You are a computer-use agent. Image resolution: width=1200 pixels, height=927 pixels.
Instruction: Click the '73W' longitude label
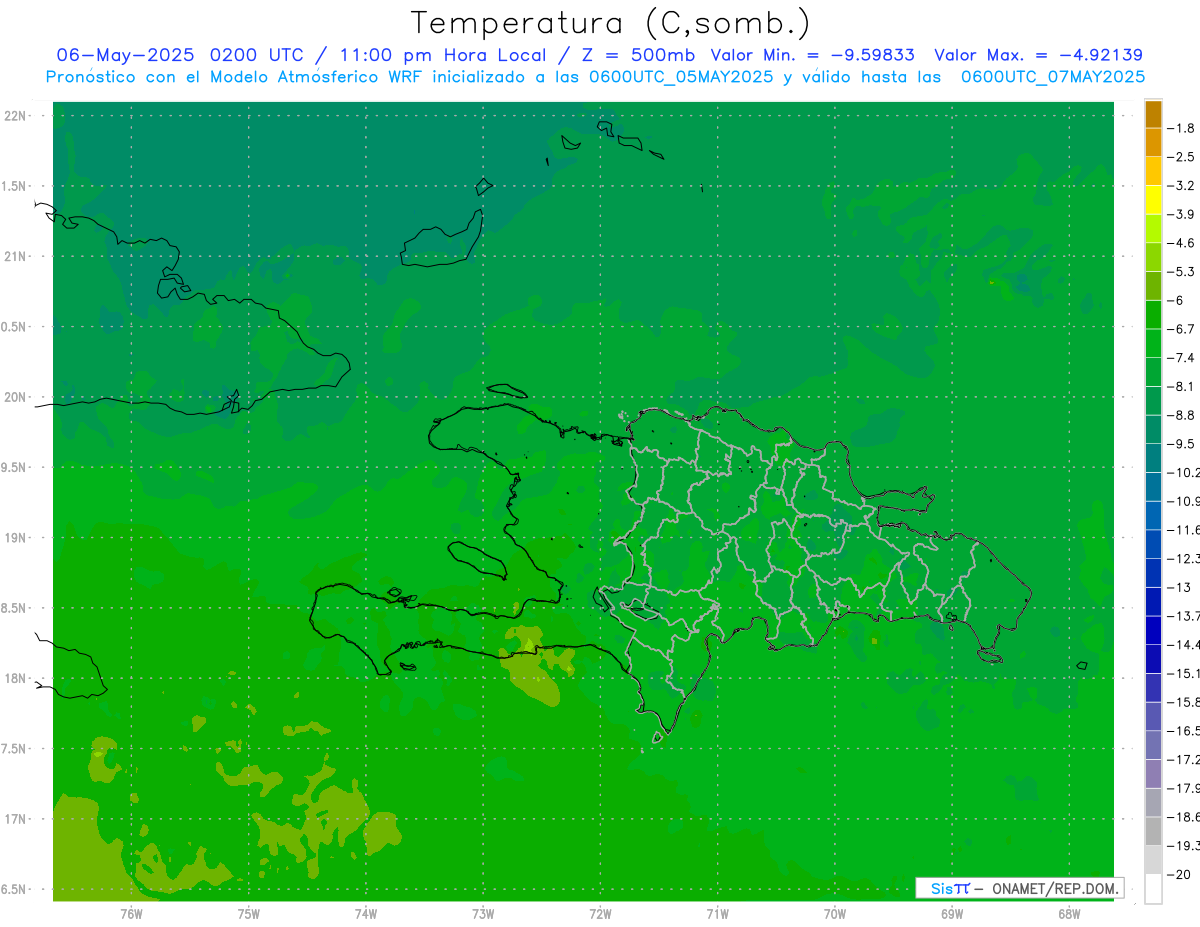[483, 913]
